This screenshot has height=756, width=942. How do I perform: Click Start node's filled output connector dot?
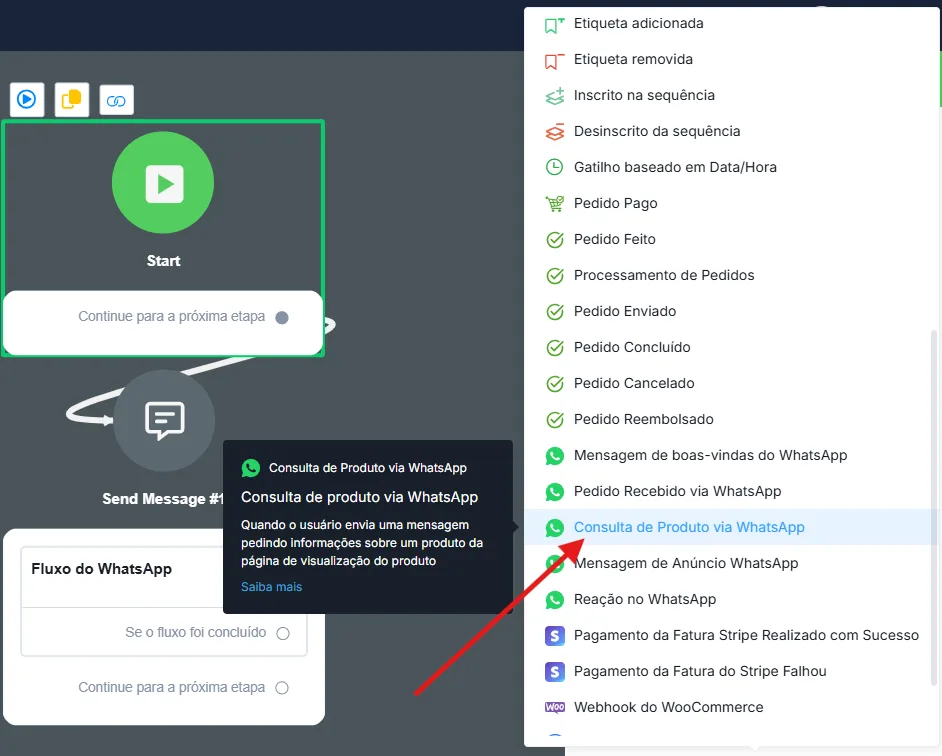282,317
